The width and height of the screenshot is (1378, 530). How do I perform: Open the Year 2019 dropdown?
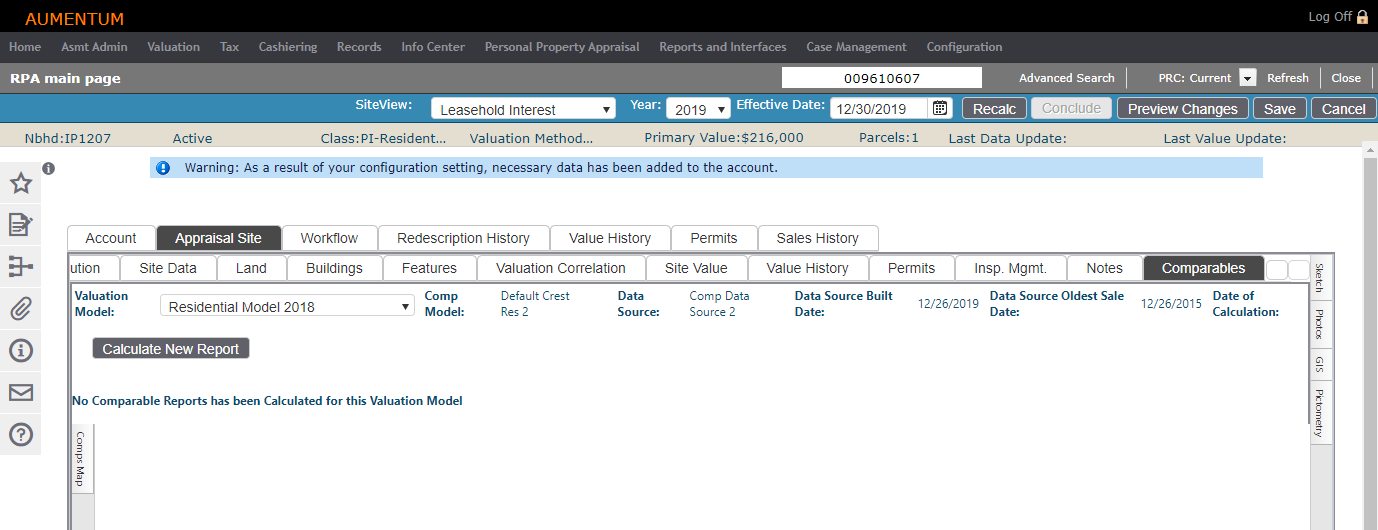(697, 110)
